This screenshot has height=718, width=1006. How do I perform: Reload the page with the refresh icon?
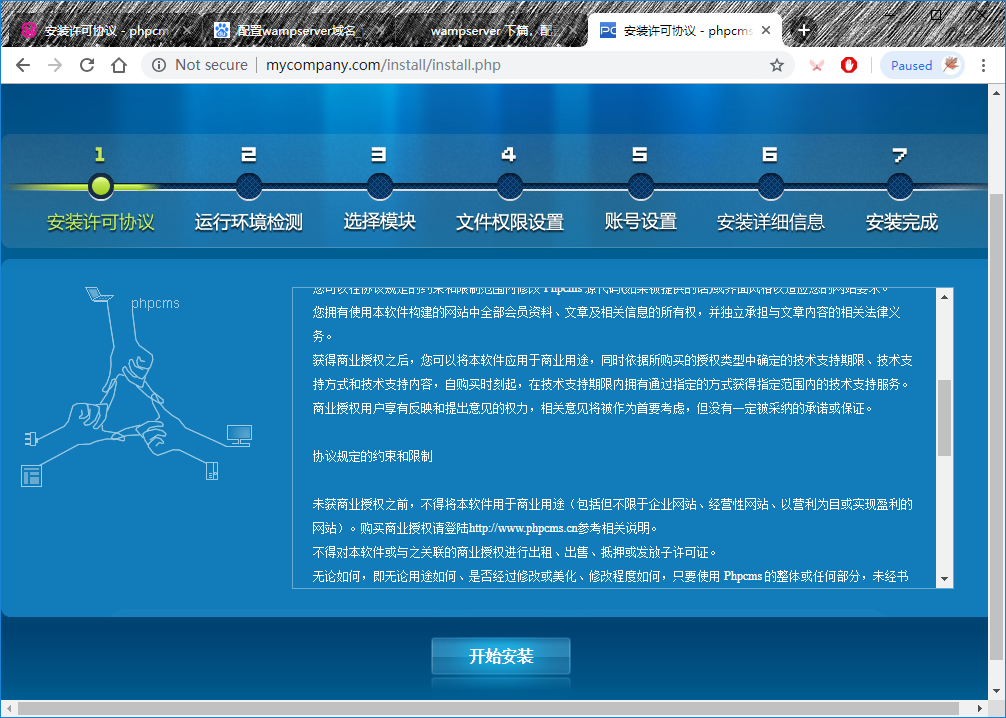[87, 65]
